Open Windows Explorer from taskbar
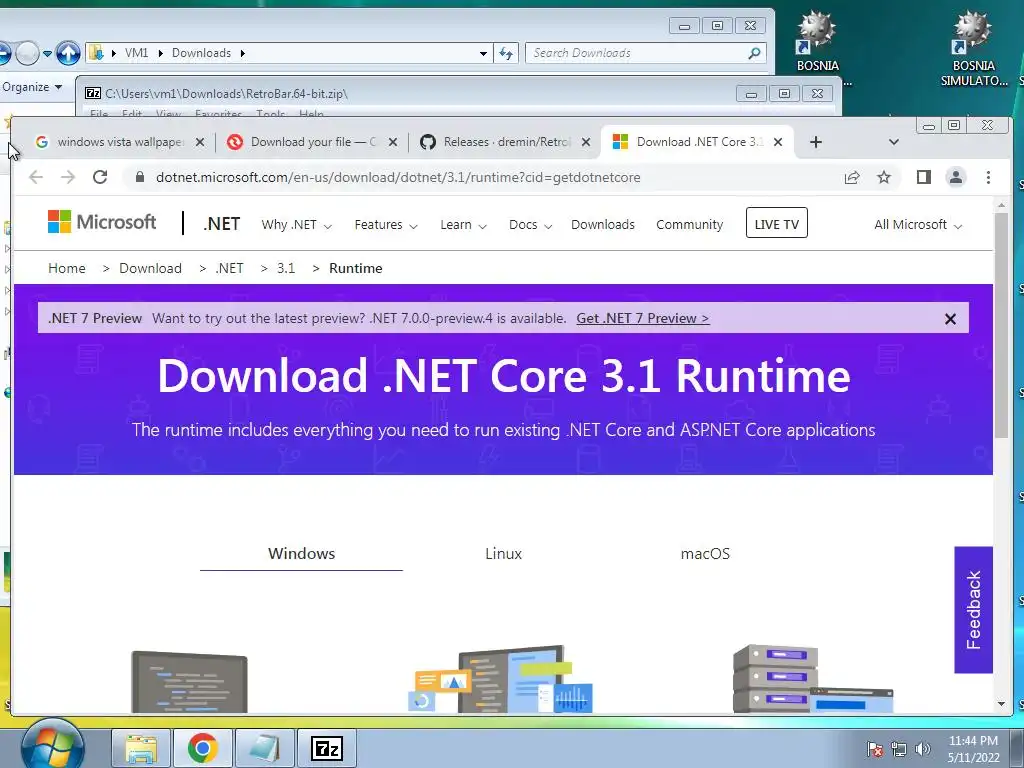This screenshot has height=768, width=1024. coord(141,748)
